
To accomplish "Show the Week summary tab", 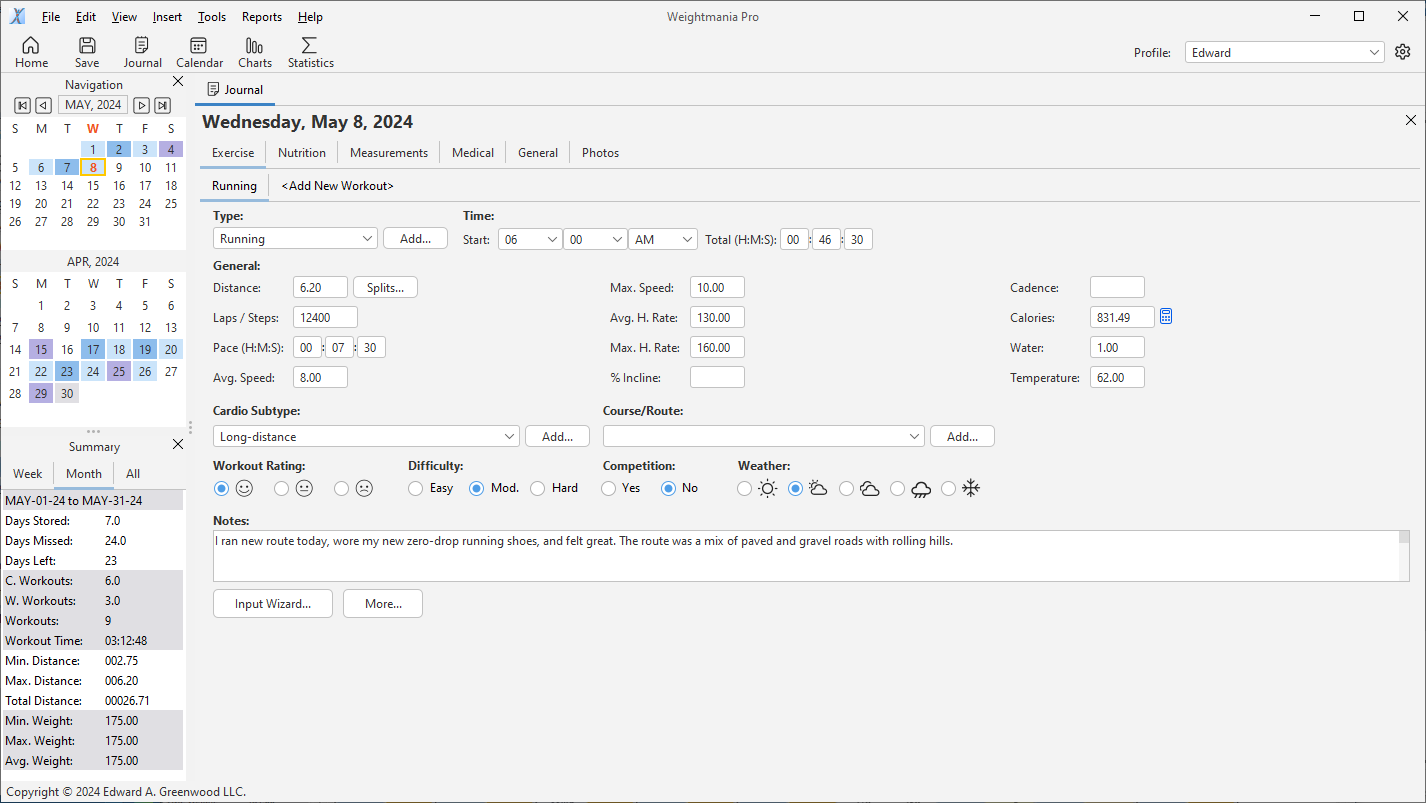I will [x=28, y=474].
